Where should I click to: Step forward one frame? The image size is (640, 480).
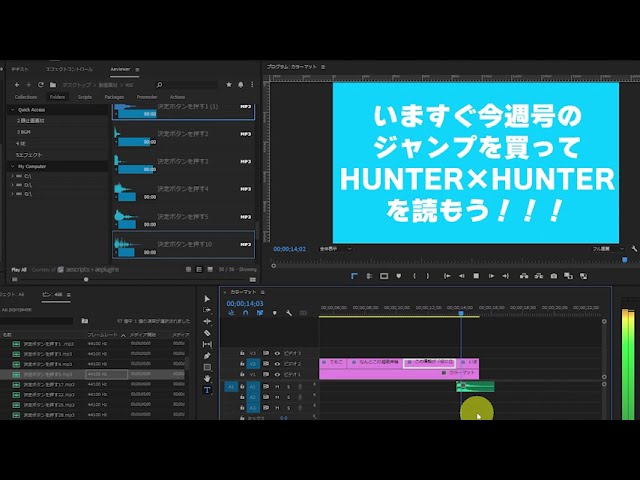[x=491, y=276]
